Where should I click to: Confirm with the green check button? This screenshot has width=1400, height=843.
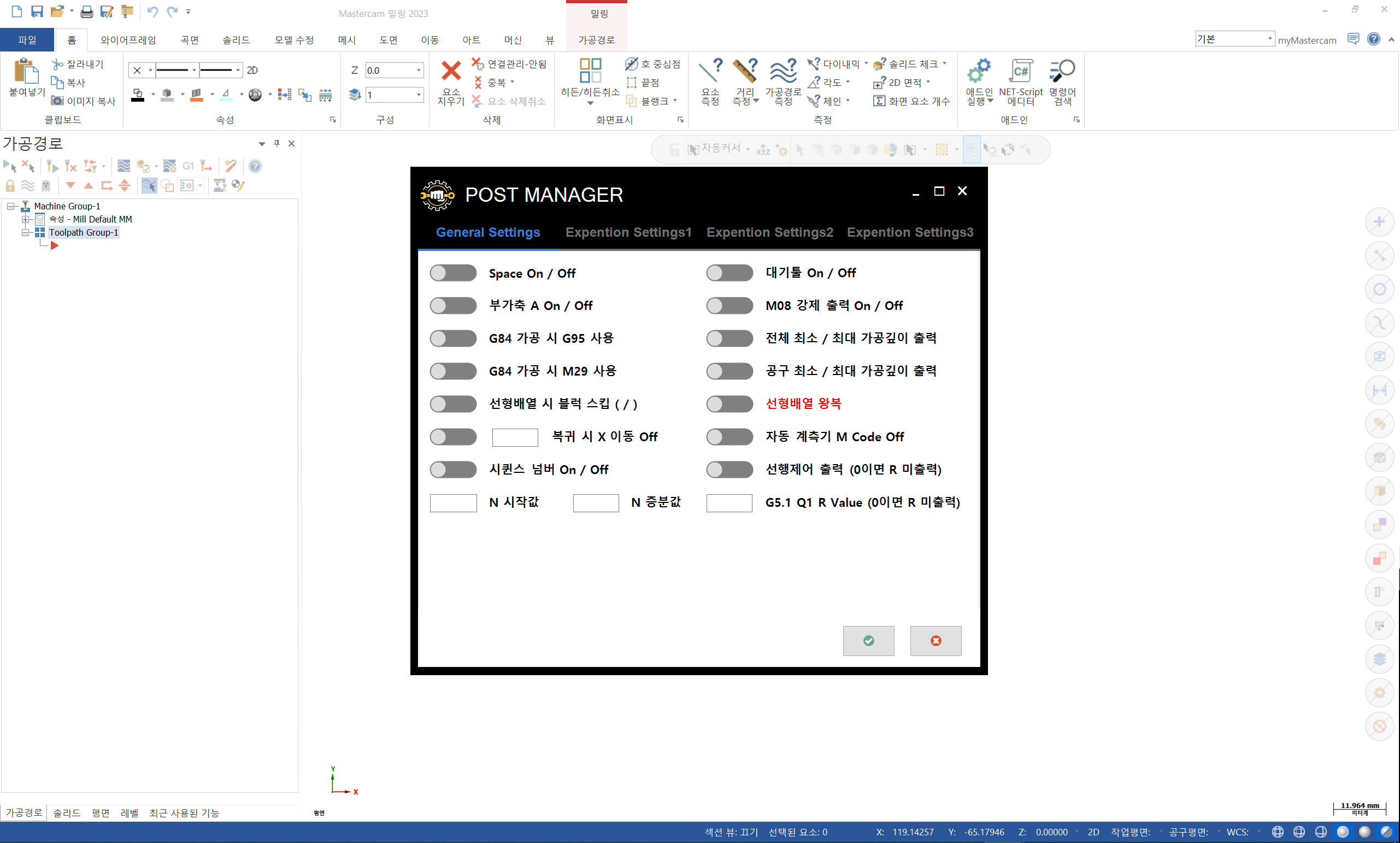tap(868, 641)
